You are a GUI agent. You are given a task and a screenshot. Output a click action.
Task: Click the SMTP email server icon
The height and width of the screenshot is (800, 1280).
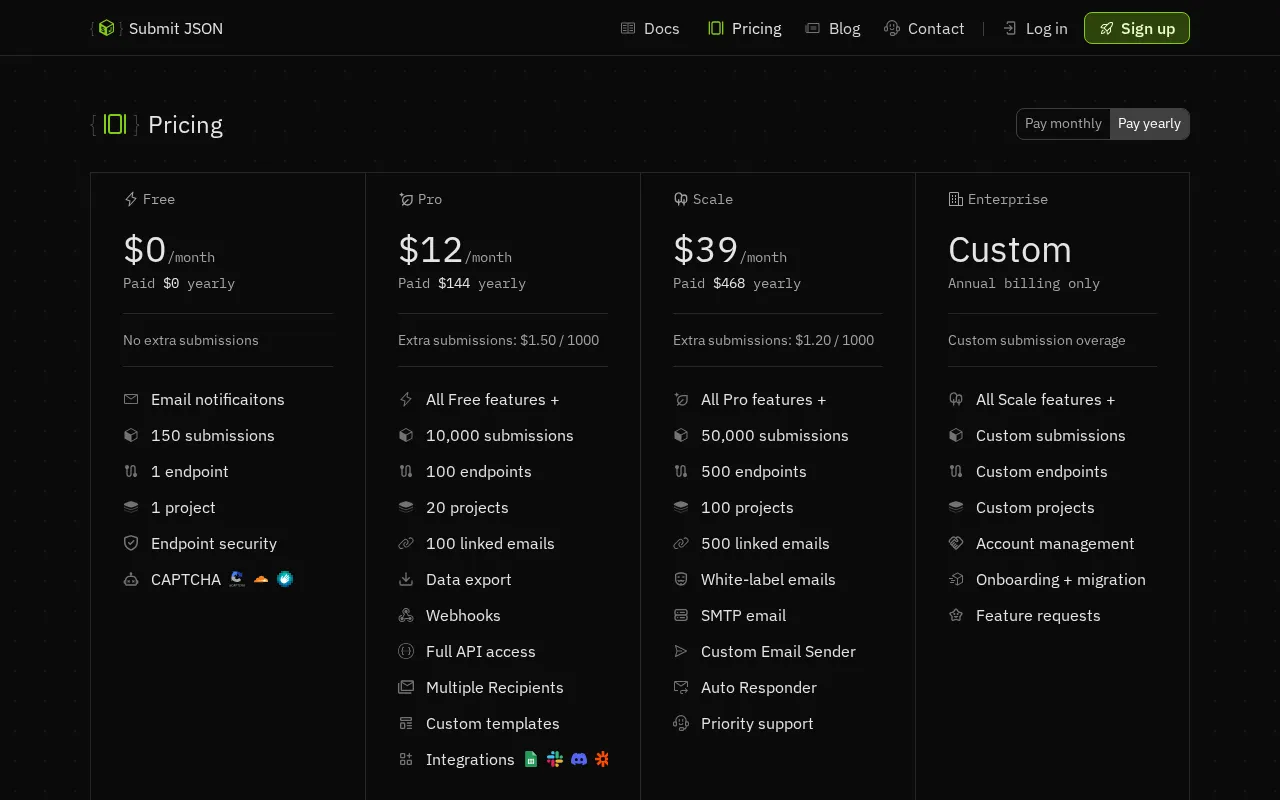(x=681, y=615)
